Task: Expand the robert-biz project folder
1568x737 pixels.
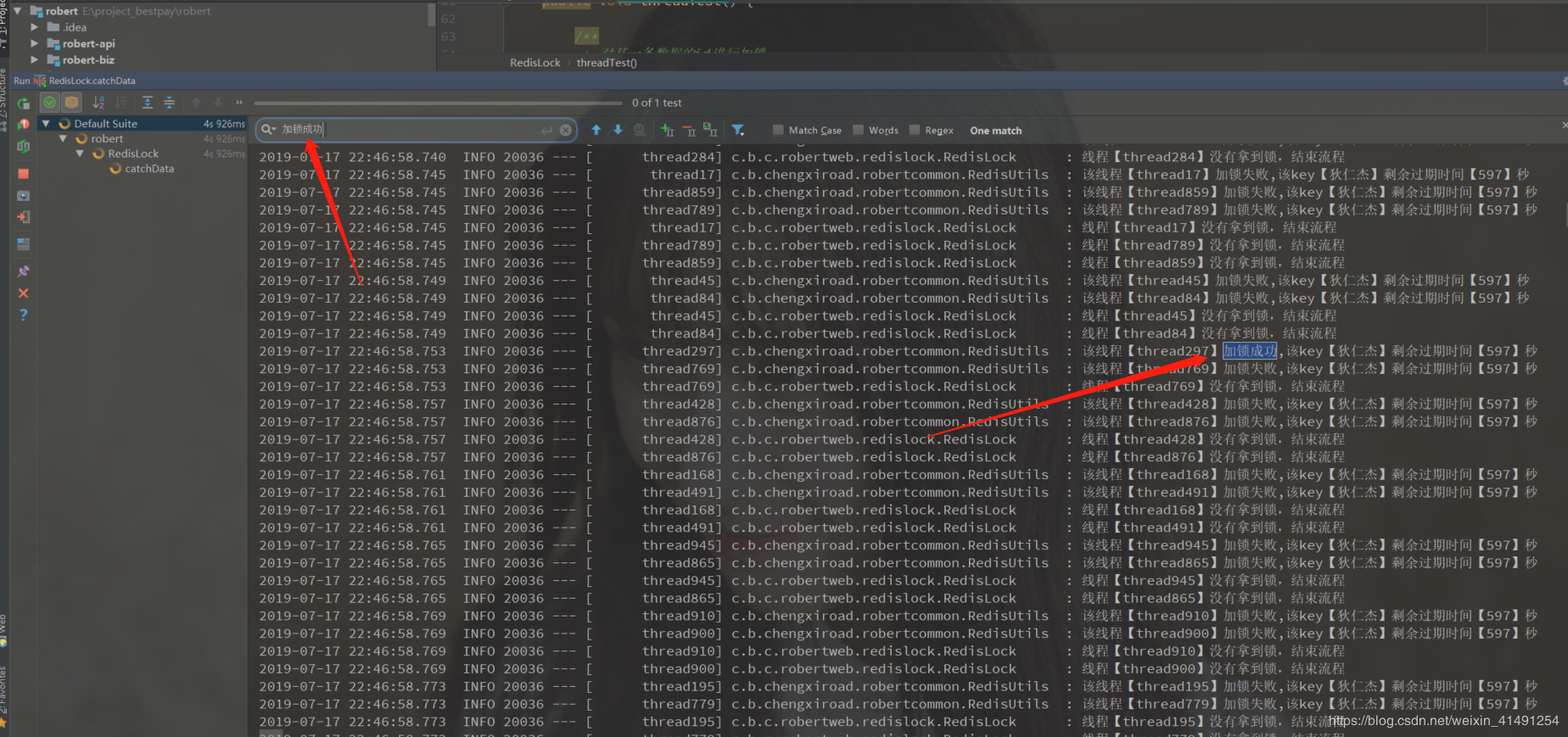Action: pos(34,59)
